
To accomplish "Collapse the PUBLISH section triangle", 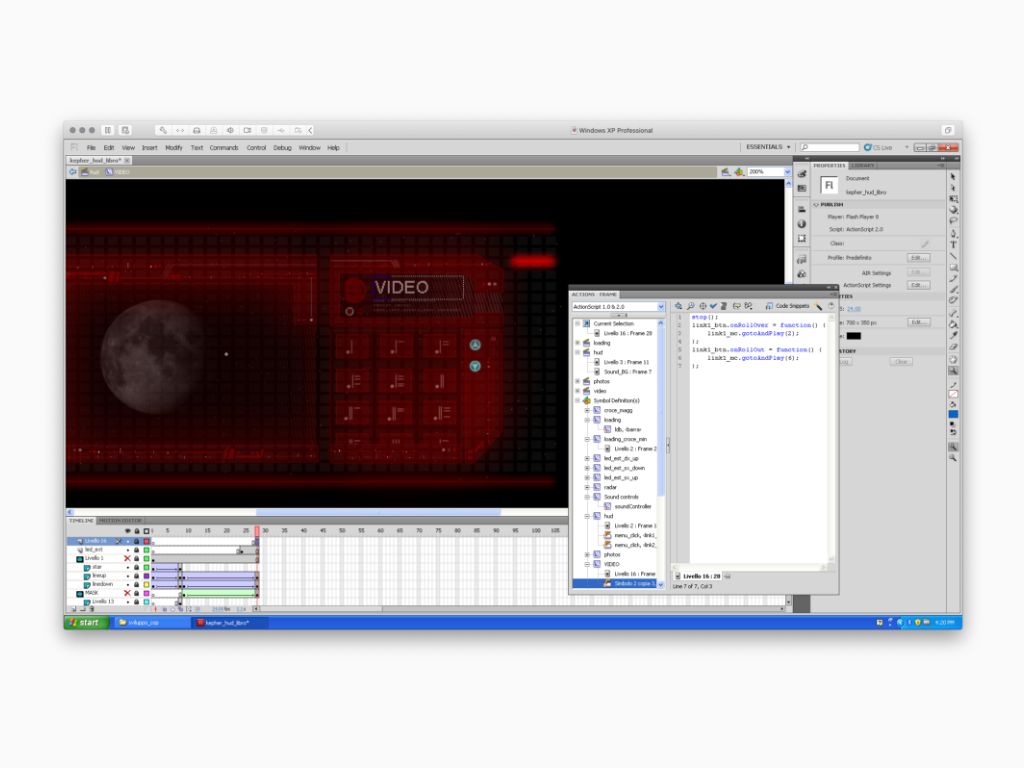I will pyautogui.click(x=816, y=204).
